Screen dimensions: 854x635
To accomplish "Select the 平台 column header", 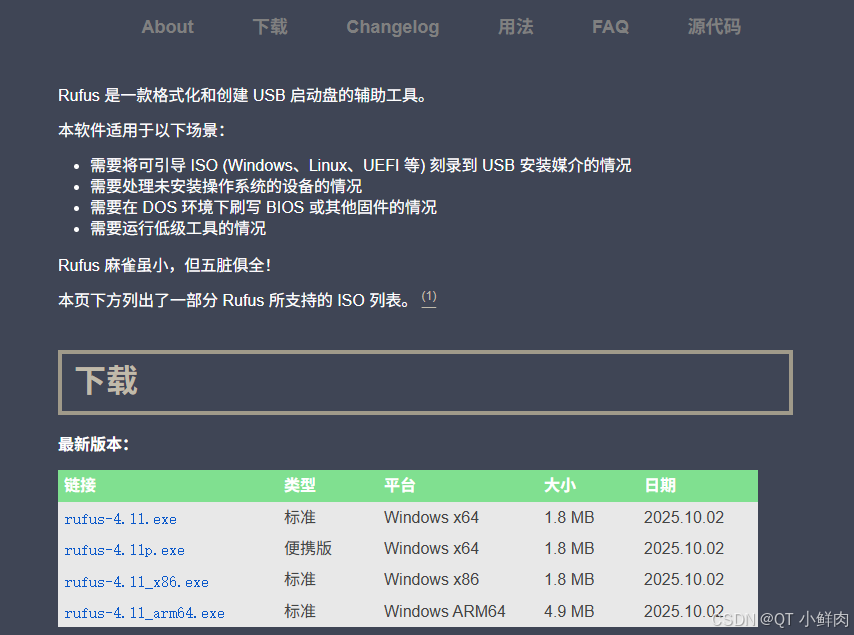I will click(x=400, y=485).
